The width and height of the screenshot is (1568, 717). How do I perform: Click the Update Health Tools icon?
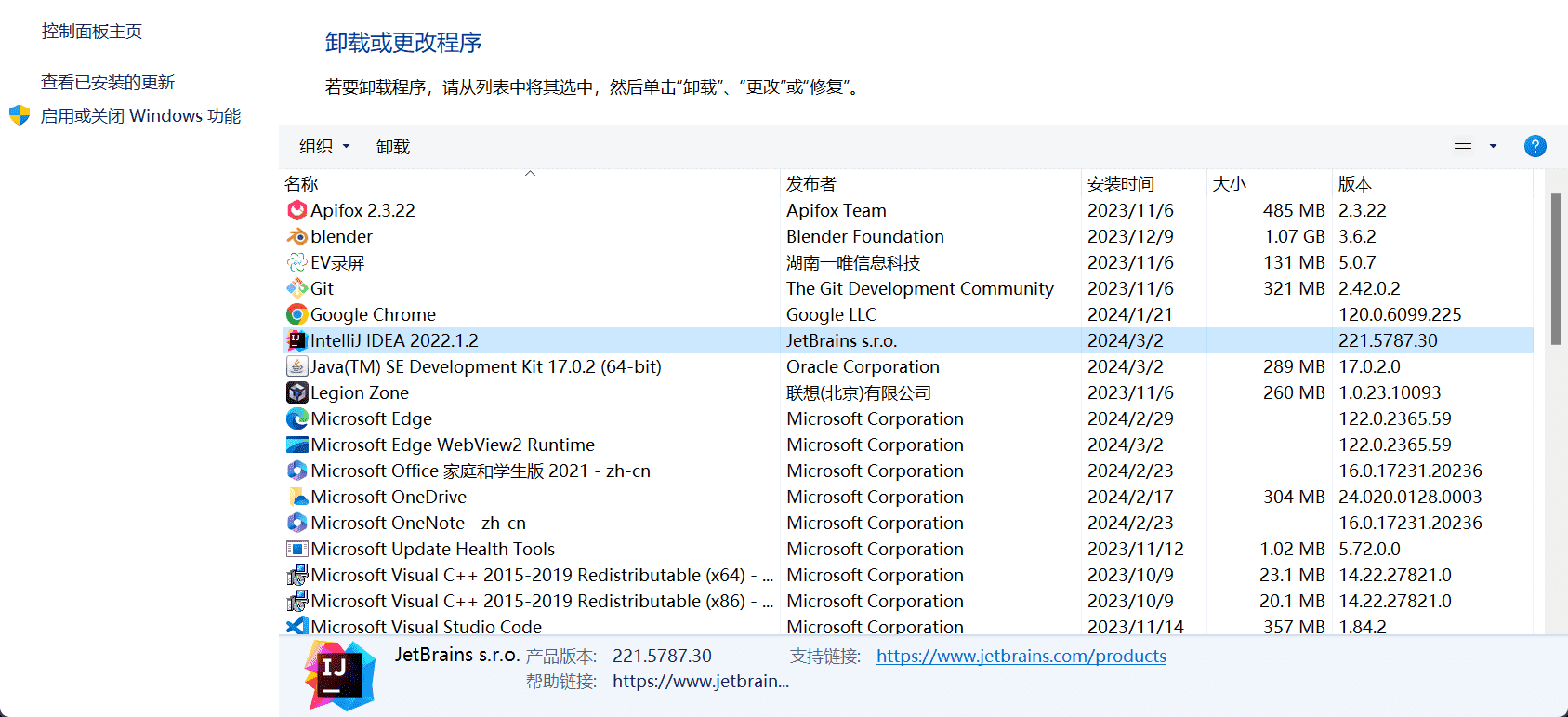pyautogui.click(x=296, y=549)
